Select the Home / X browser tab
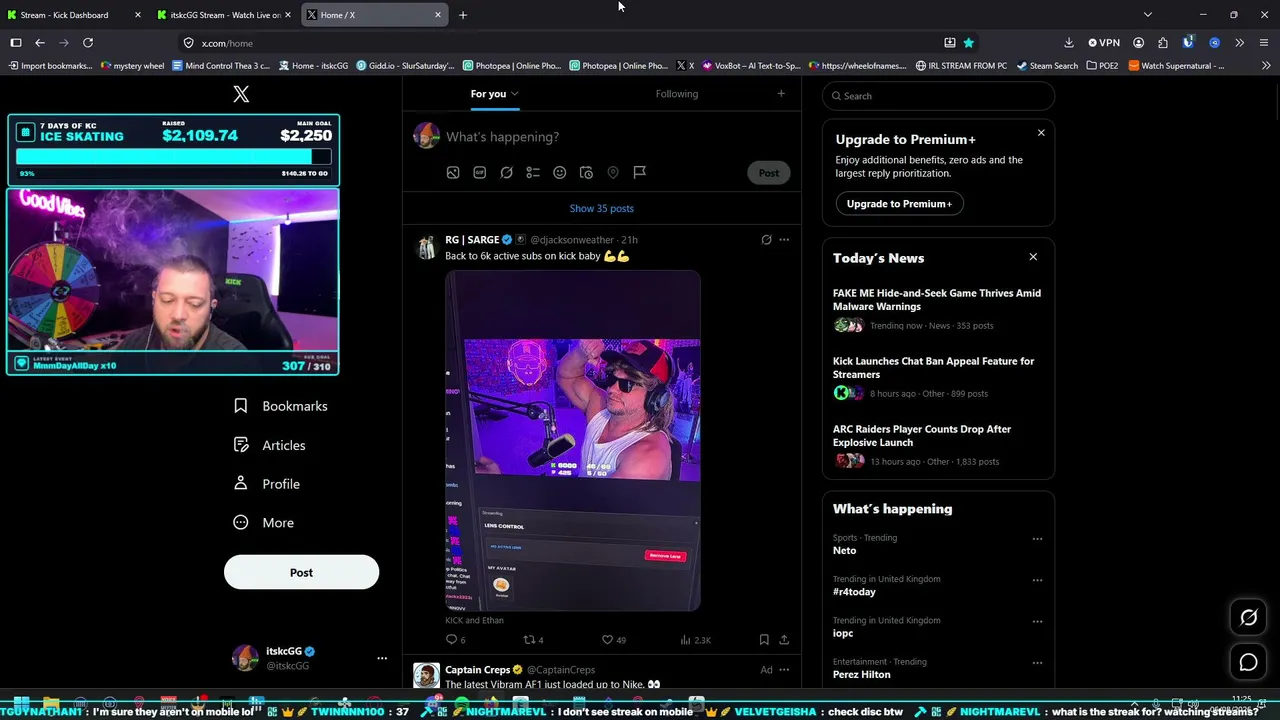1280x720 pixels. 375,15
